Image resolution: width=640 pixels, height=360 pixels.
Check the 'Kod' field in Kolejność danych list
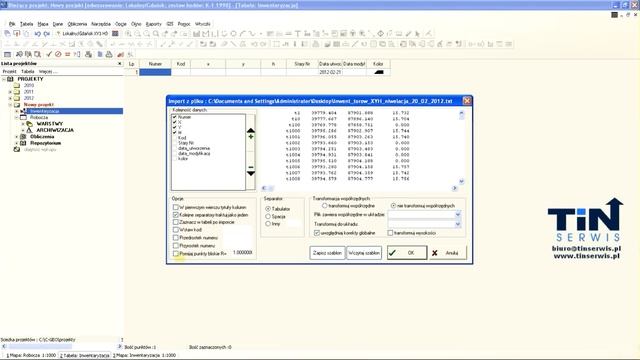coord(175,138)
